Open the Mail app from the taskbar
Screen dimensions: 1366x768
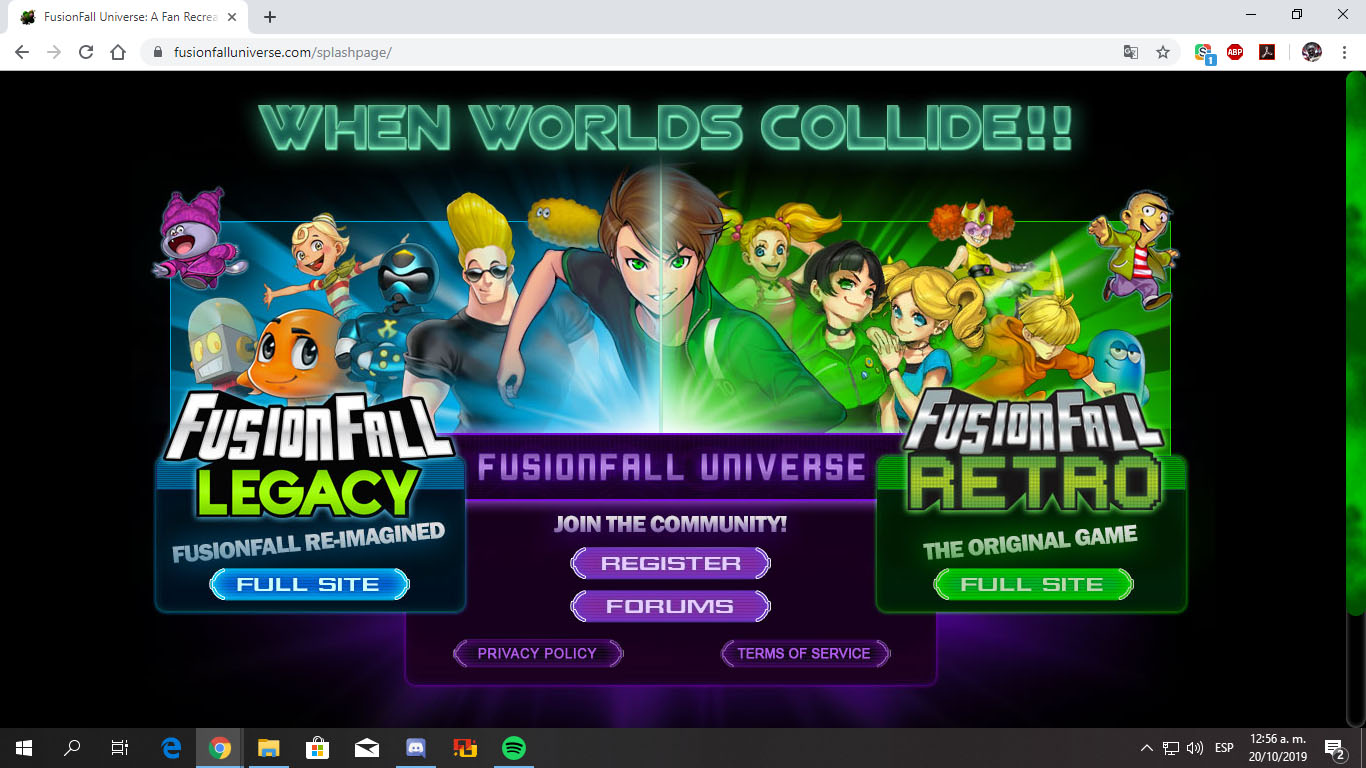click(x=366, y=748)
